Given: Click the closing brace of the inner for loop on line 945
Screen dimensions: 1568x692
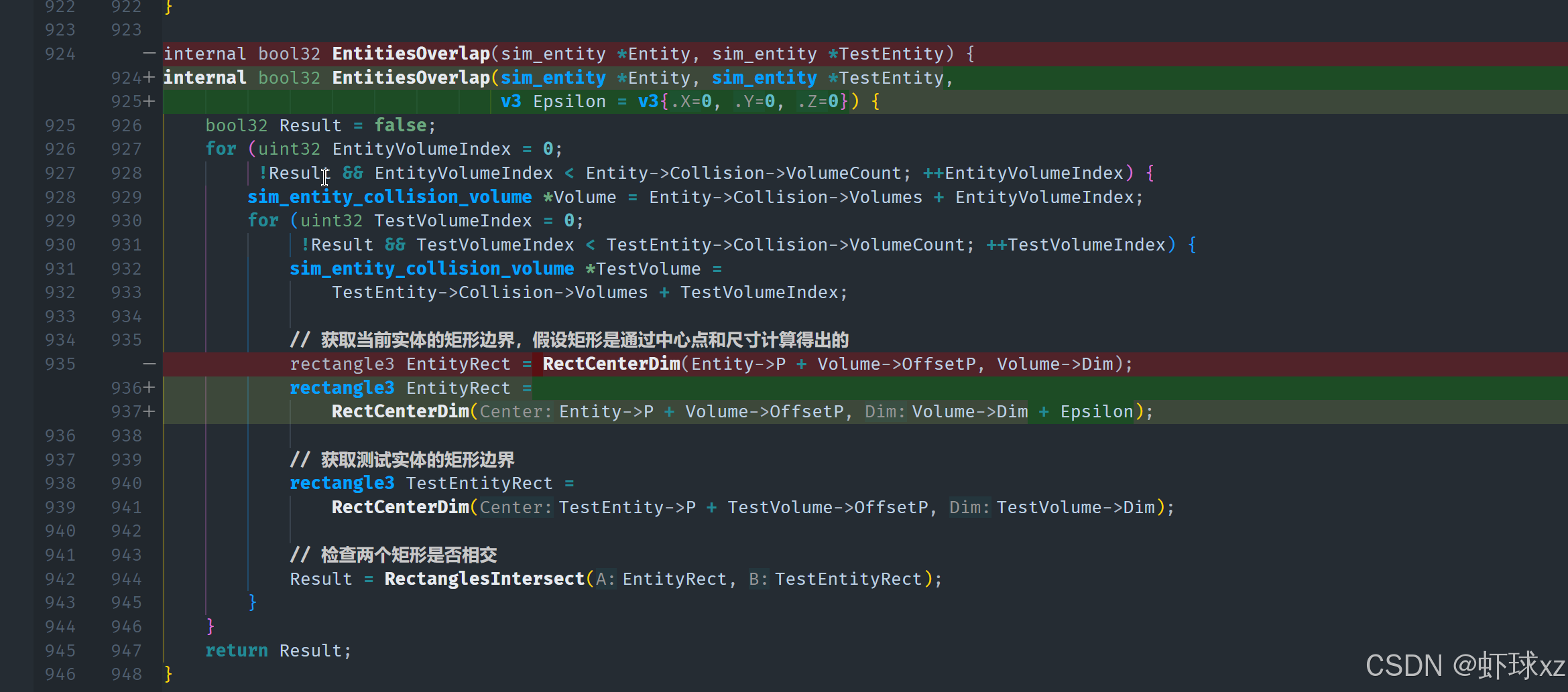Looking at the screenshot, I should pos(253,602).
